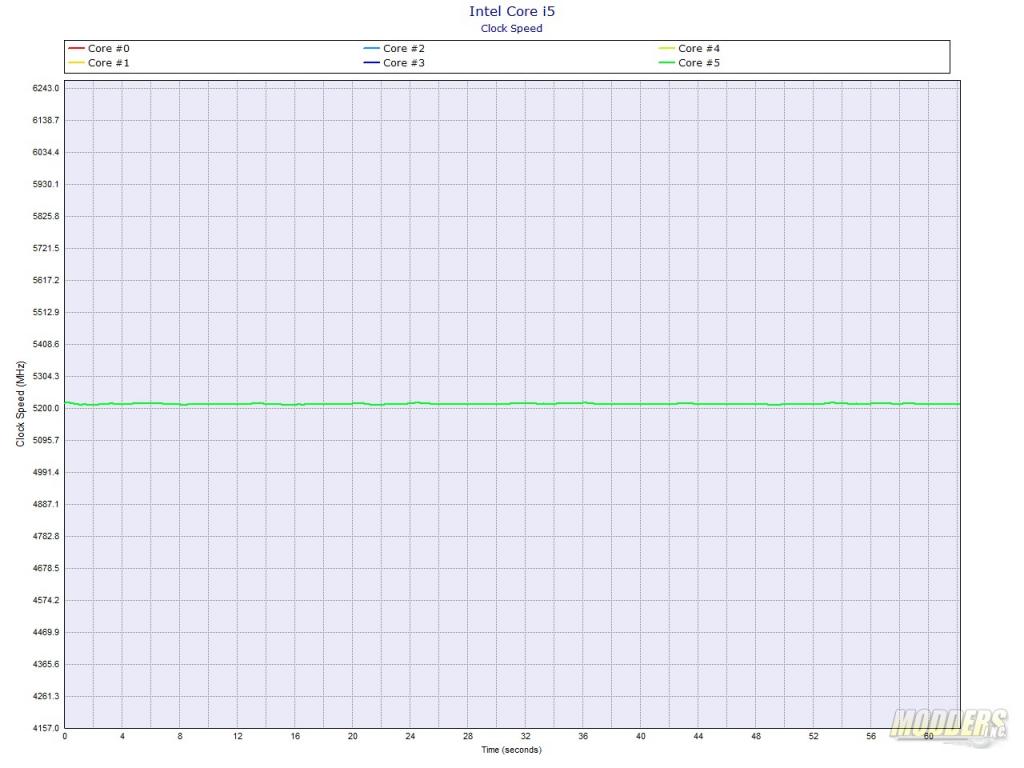Click the 4469.9 y-axis value
Image resolution: width=1024 pixels, height=768 pixels.
pyautogui.click(x=46, y=632)
